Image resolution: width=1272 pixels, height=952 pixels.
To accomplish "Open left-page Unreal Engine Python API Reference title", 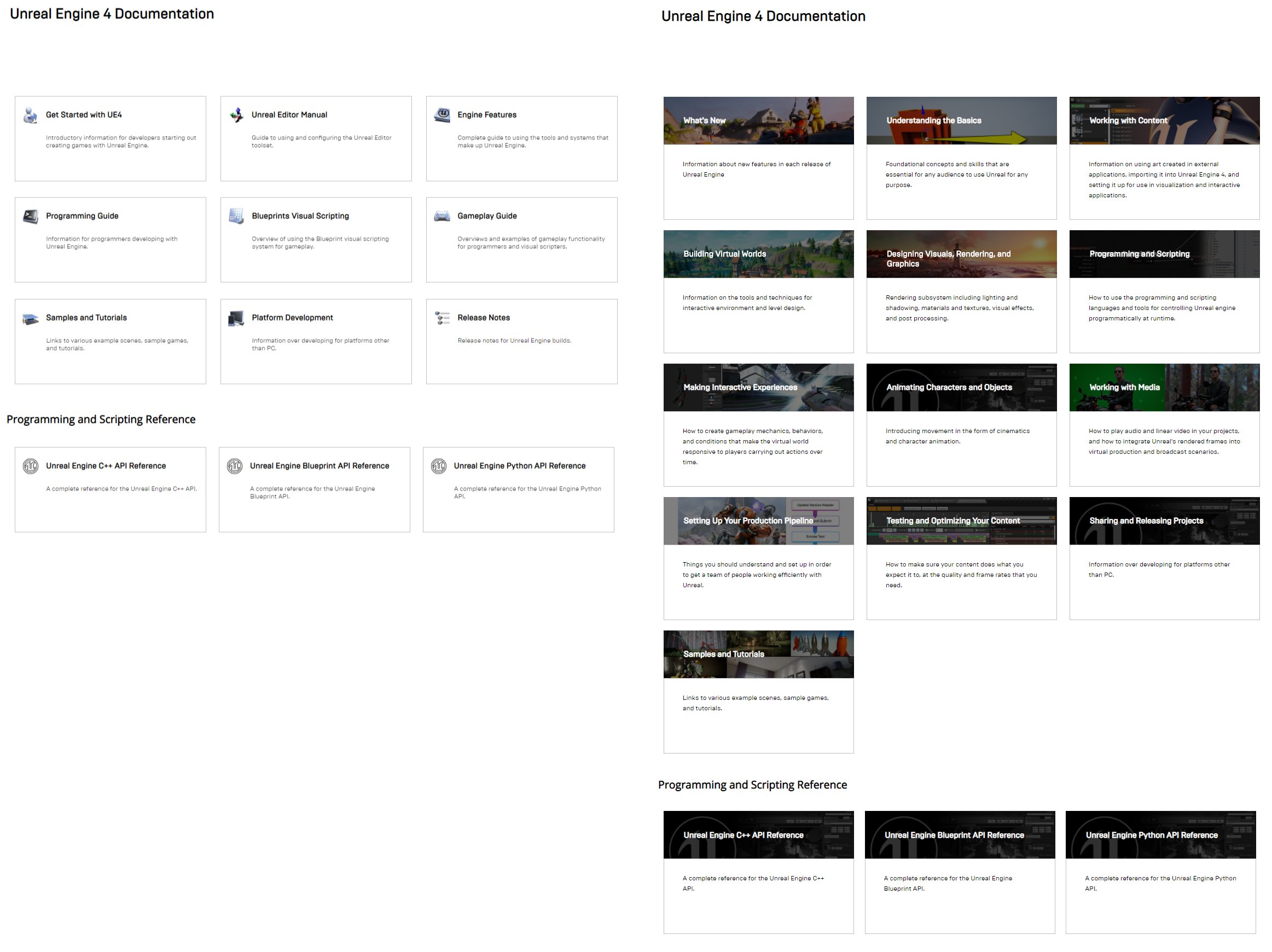I will pos(519,466).
